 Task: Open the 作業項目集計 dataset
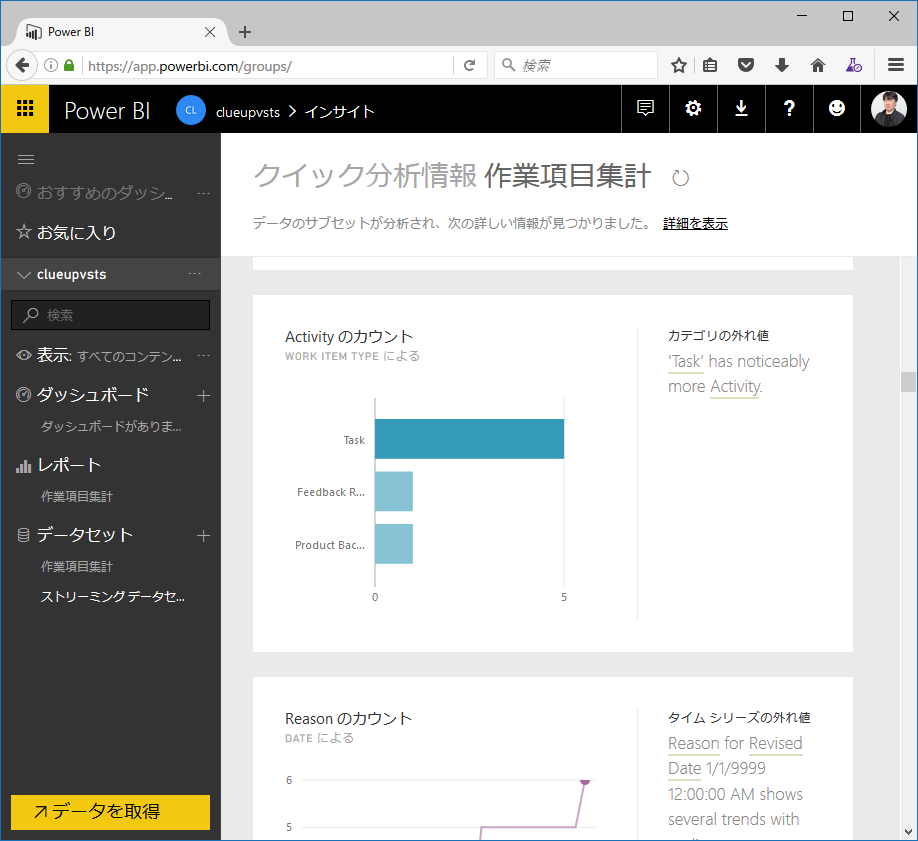pos(77,566)
